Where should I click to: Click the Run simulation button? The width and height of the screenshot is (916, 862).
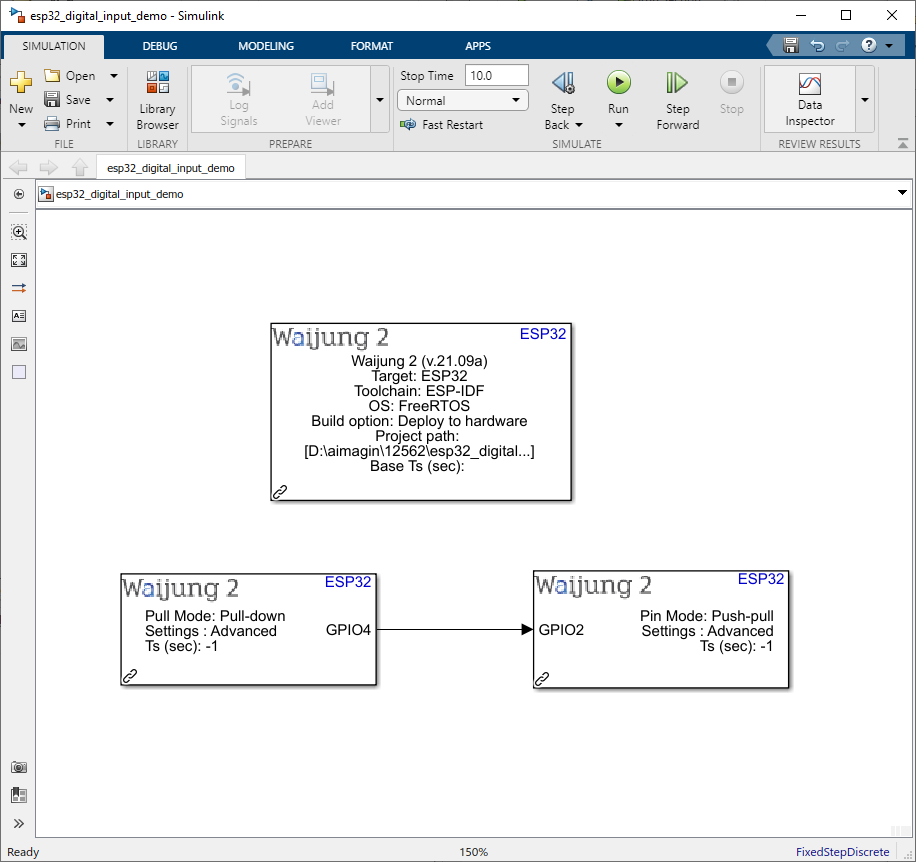618,83
